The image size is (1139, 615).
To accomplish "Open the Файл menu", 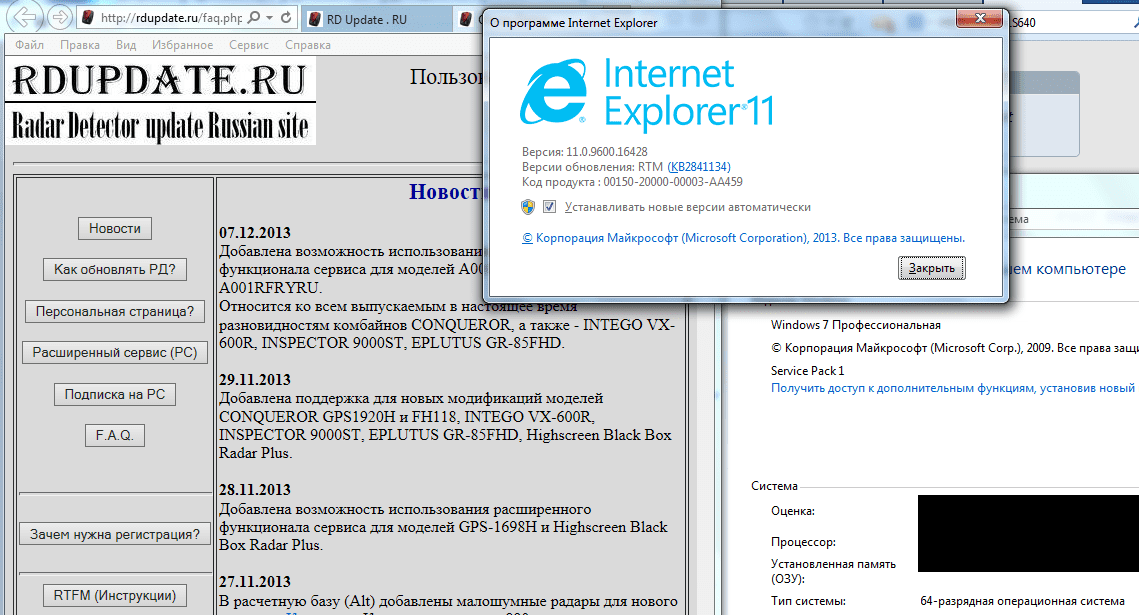I will click(29, 45).
